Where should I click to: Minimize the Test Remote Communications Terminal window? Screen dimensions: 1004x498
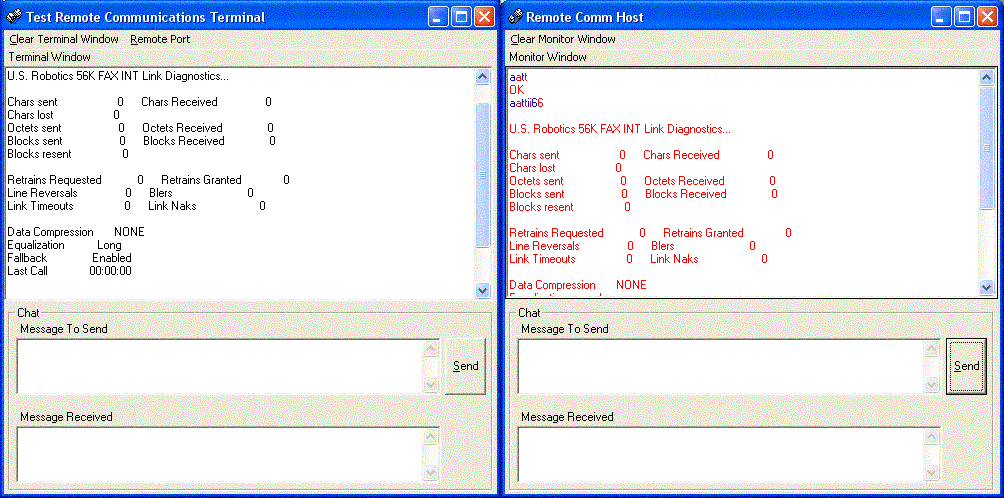[439, 17]
